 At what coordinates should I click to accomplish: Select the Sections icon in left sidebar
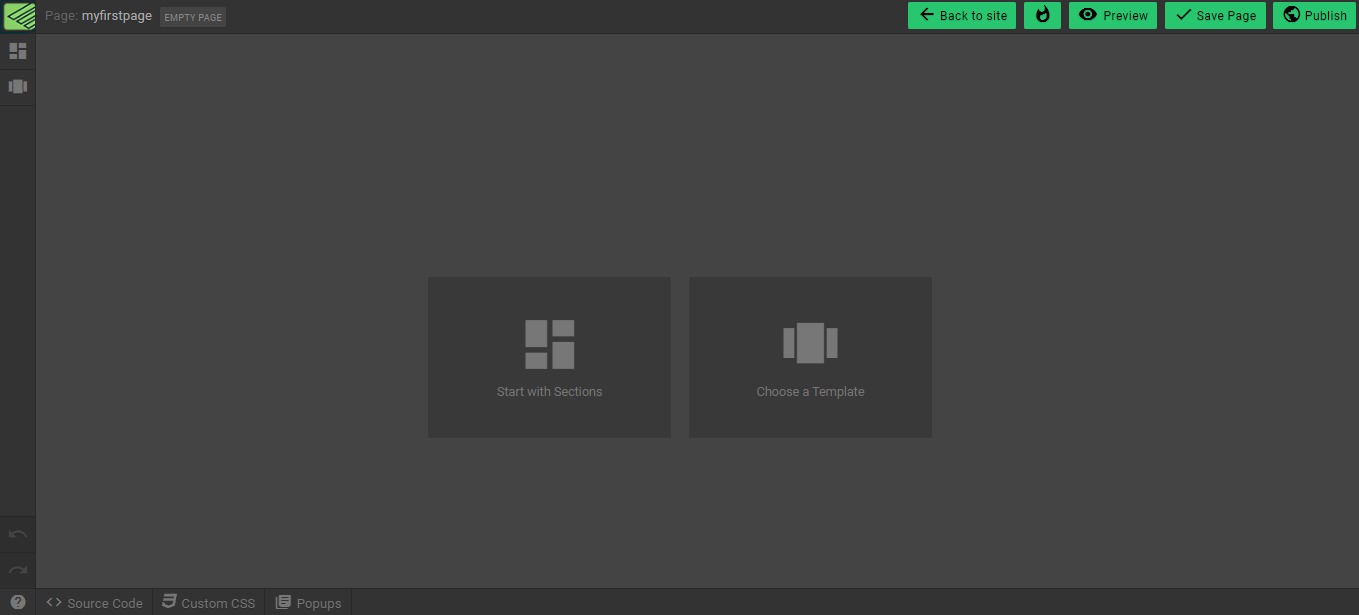tap(17, 50)
